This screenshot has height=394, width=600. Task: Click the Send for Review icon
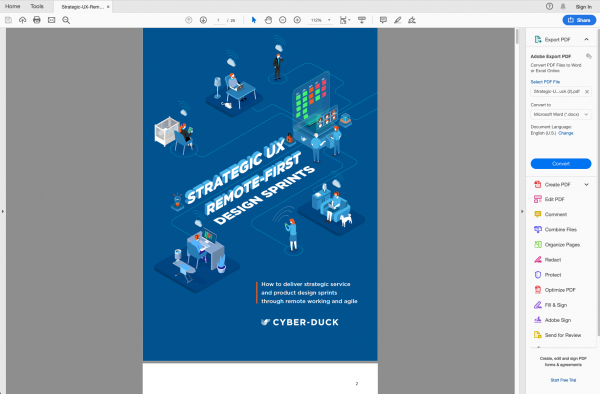538,335
